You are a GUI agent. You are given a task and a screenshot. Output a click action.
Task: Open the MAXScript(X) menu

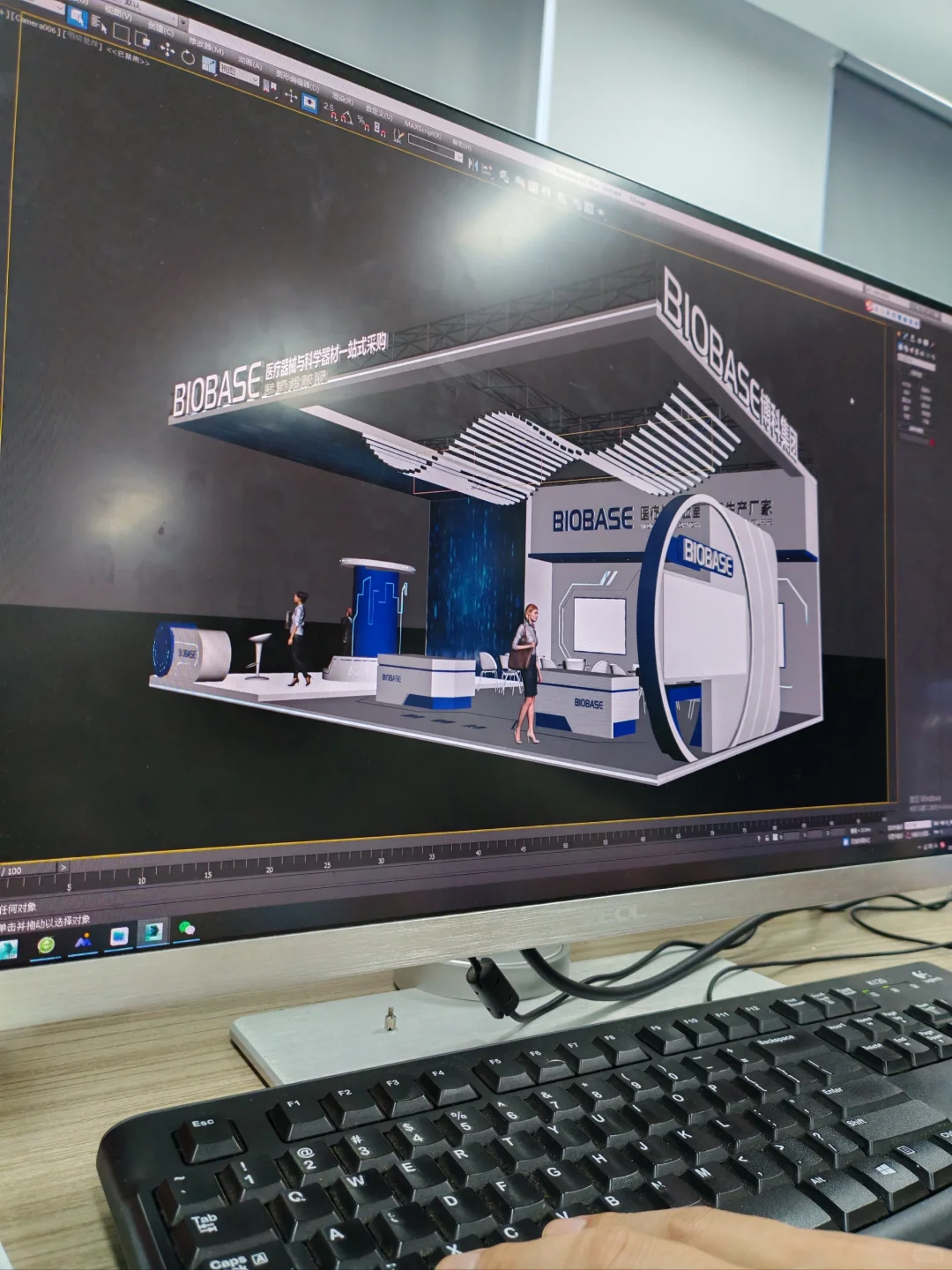coord(422,130)
